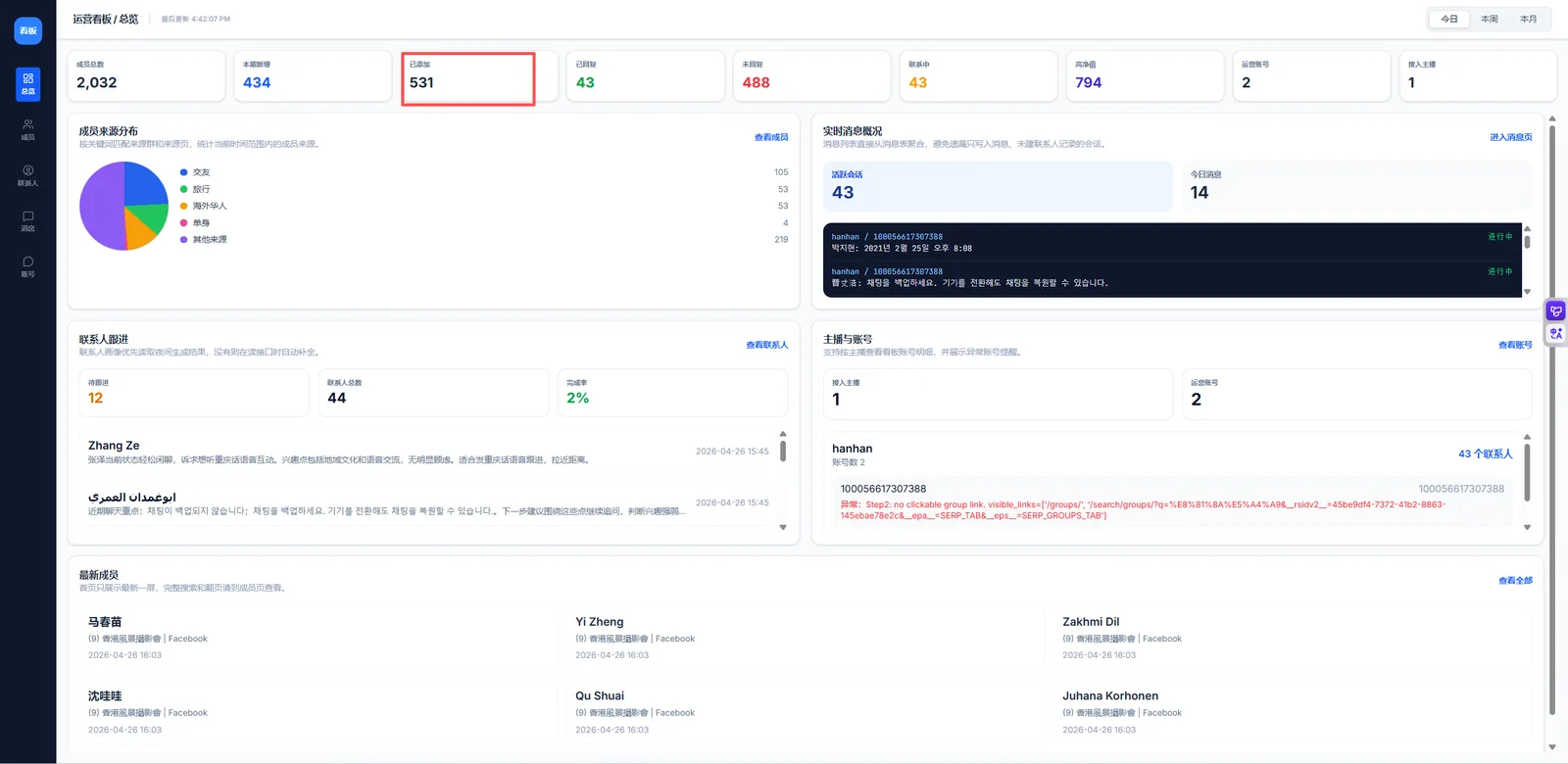Click the message list scroll-down arrow
The height and width of the screenshot is (764, 1568).
click(x=1527, y=292)
